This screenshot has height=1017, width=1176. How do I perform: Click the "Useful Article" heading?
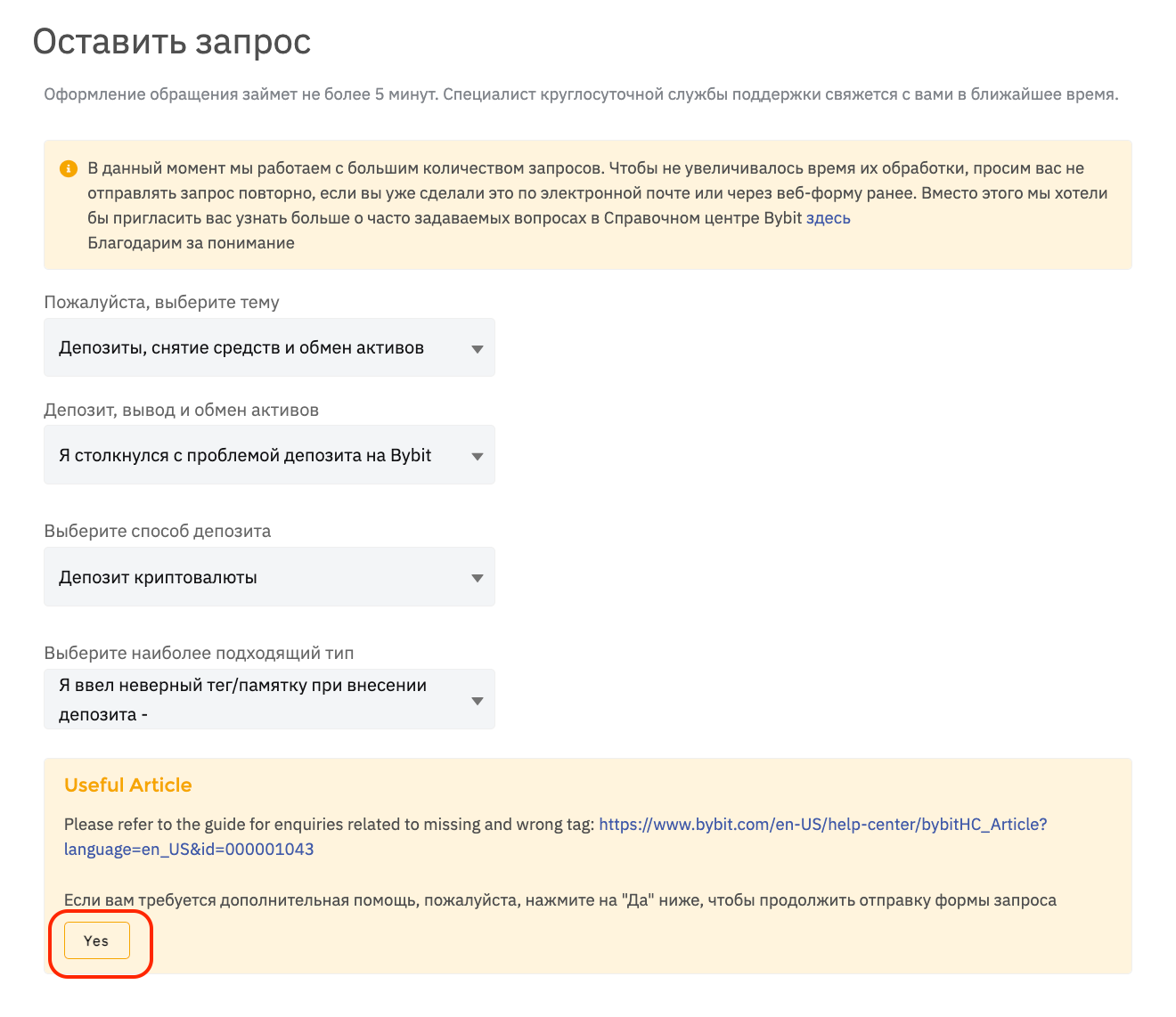[x=128, y=785]
